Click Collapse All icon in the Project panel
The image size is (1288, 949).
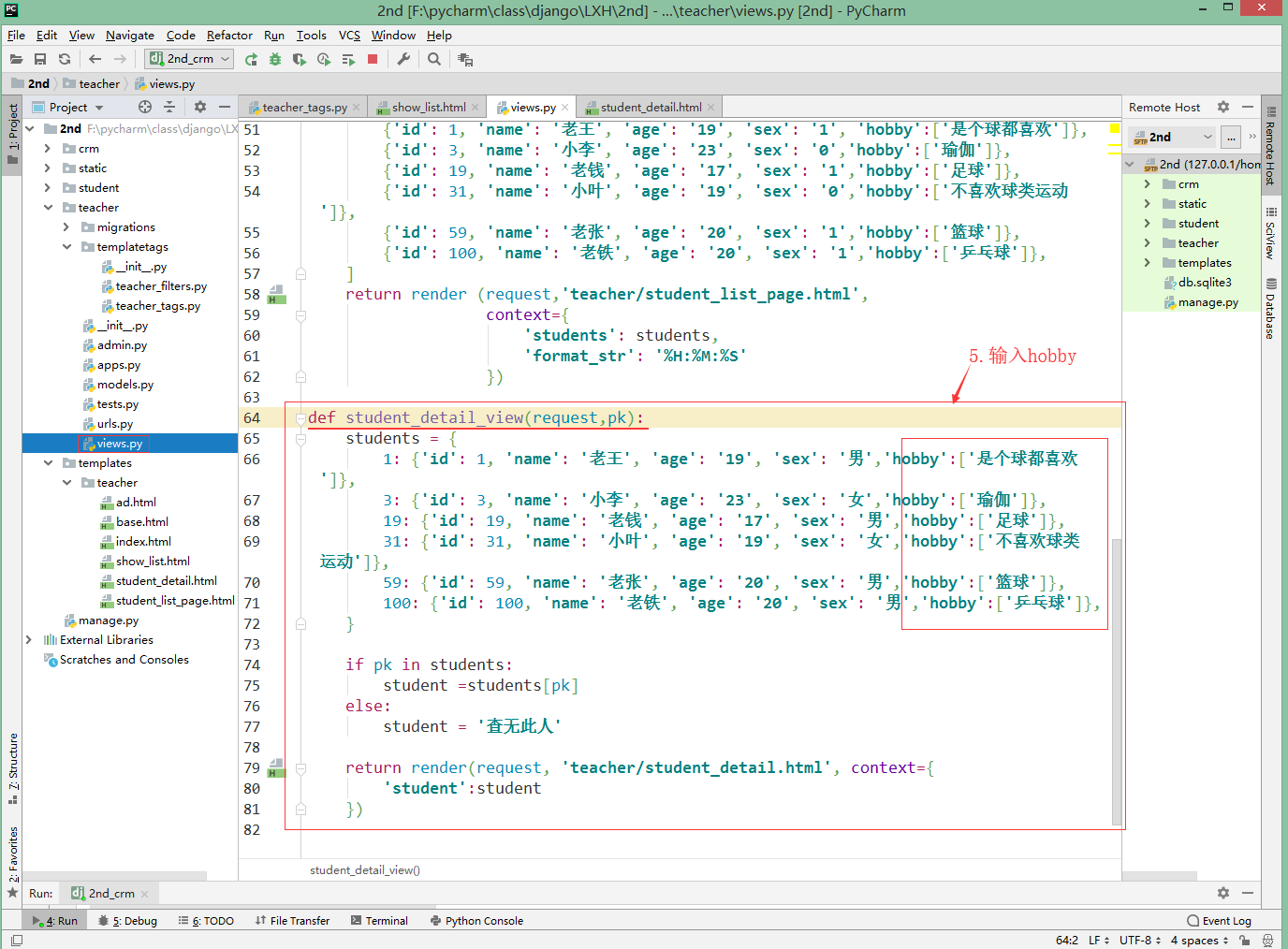169,107
